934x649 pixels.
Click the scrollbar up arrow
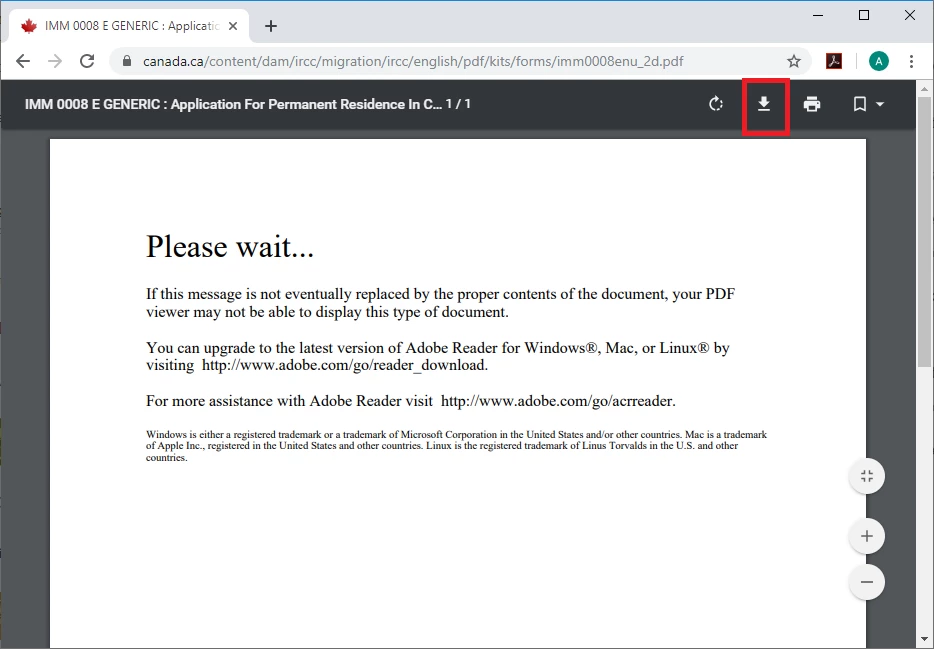pos(924,89)
